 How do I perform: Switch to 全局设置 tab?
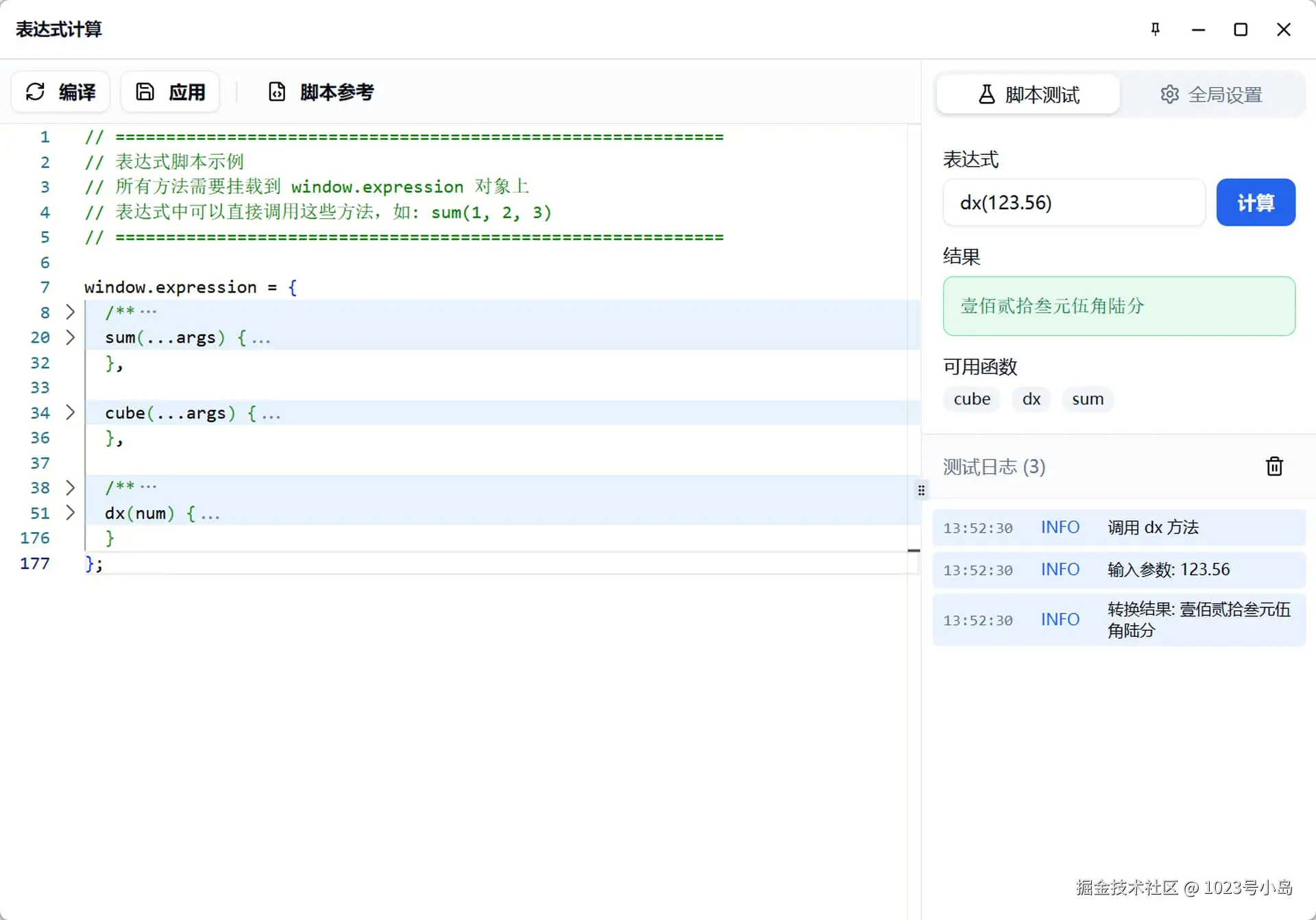[x=1212, y=95]
